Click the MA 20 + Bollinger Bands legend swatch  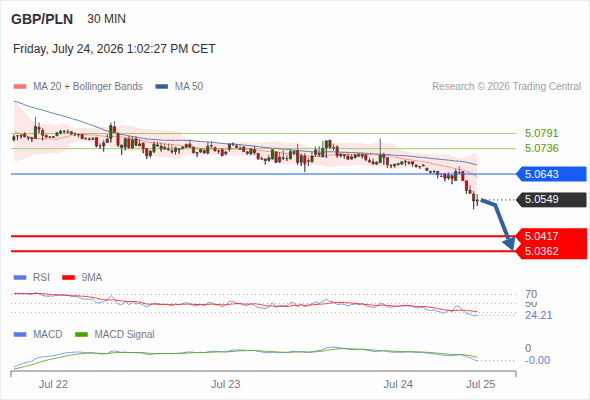pyautogui.click(x=20, y=87)
